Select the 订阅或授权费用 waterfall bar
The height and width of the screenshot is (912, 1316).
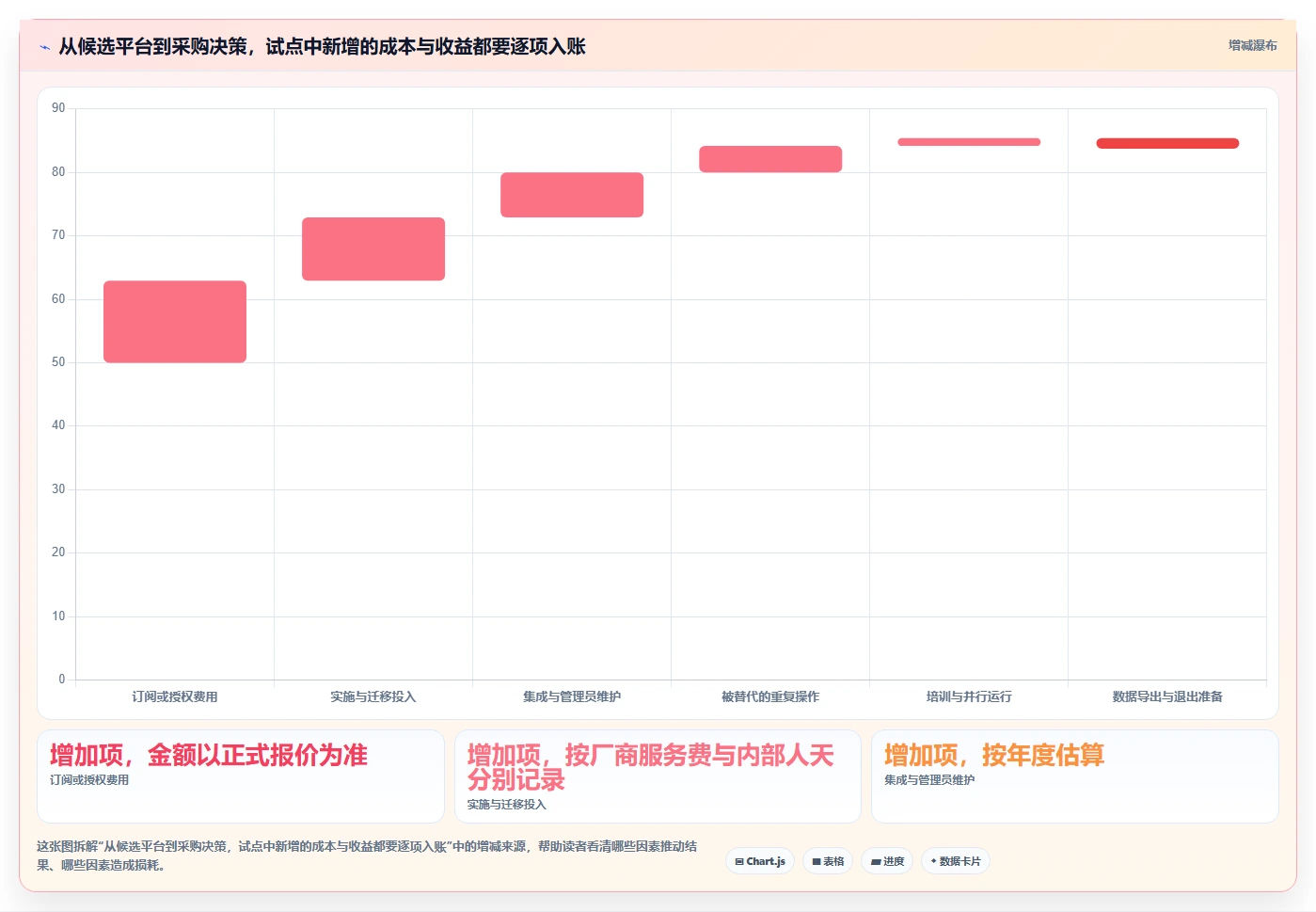(175, 321)
